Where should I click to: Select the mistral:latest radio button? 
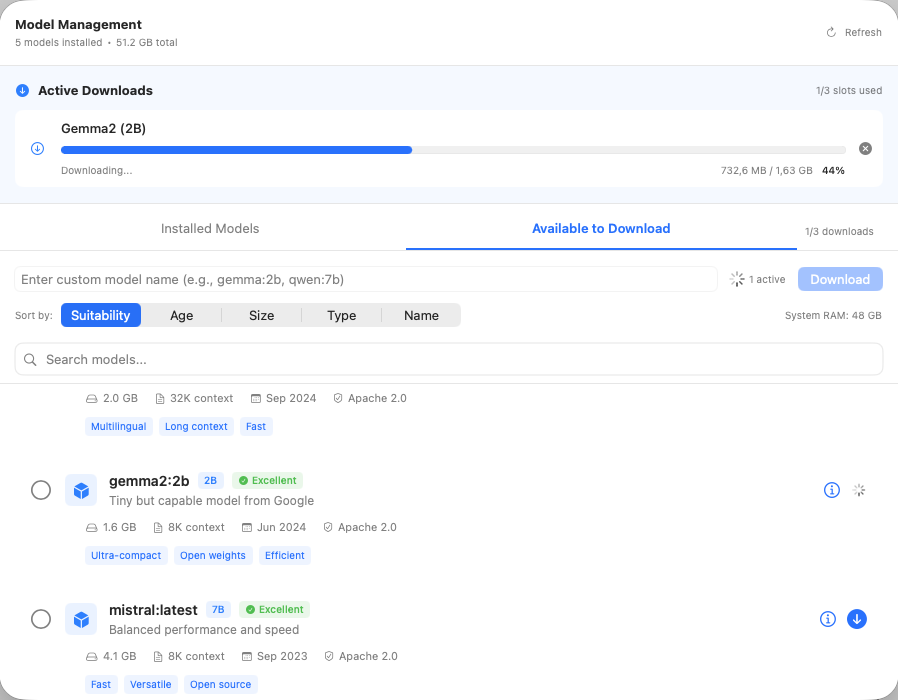[41, 619]
